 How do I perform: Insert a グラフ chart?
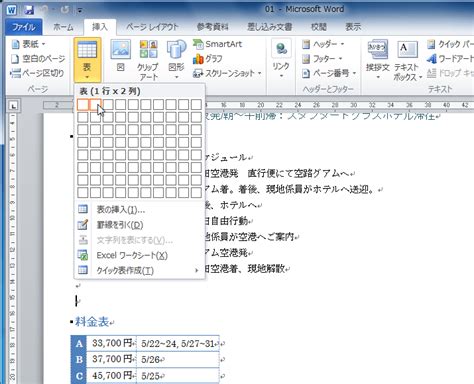pyautogui.click(x=208, y=59)
